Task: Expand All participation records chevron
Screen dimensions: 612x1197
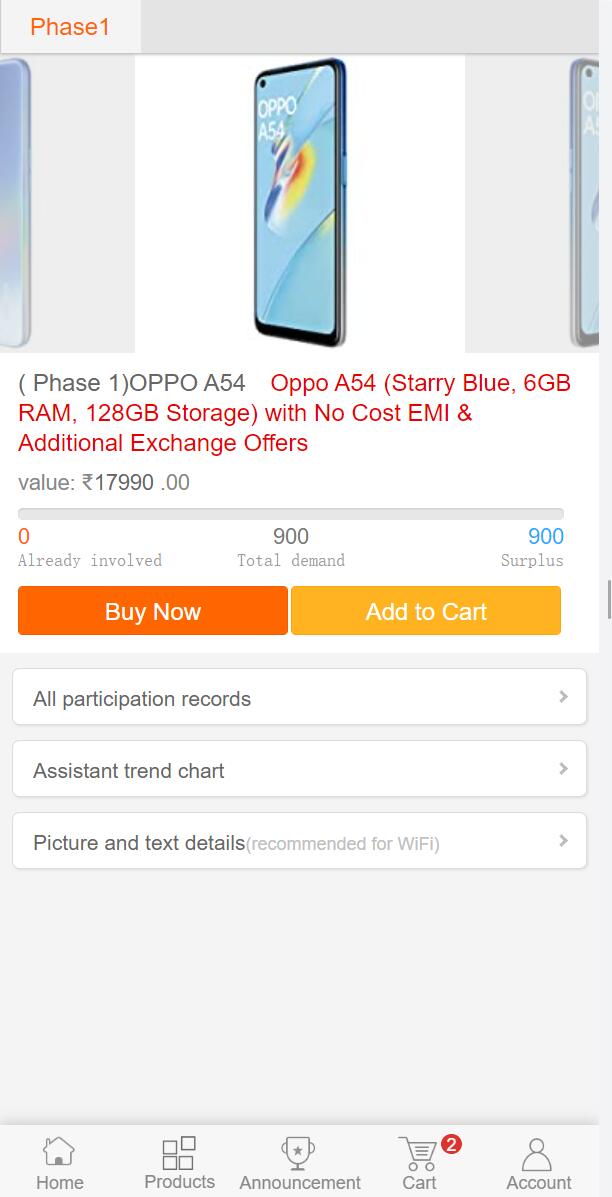Action: pyautogui.click(x=563, y=697)
